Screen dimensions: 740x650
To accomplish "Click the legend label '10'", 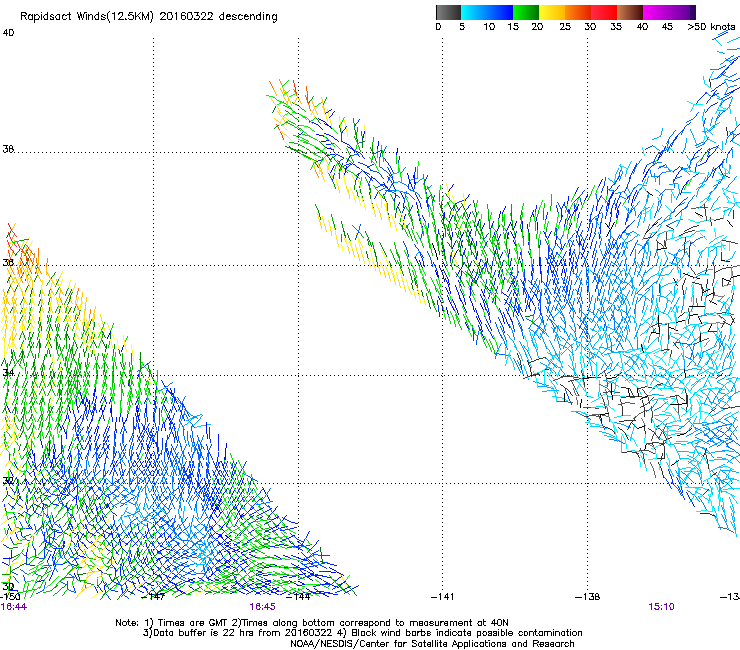I will [489, 27].
